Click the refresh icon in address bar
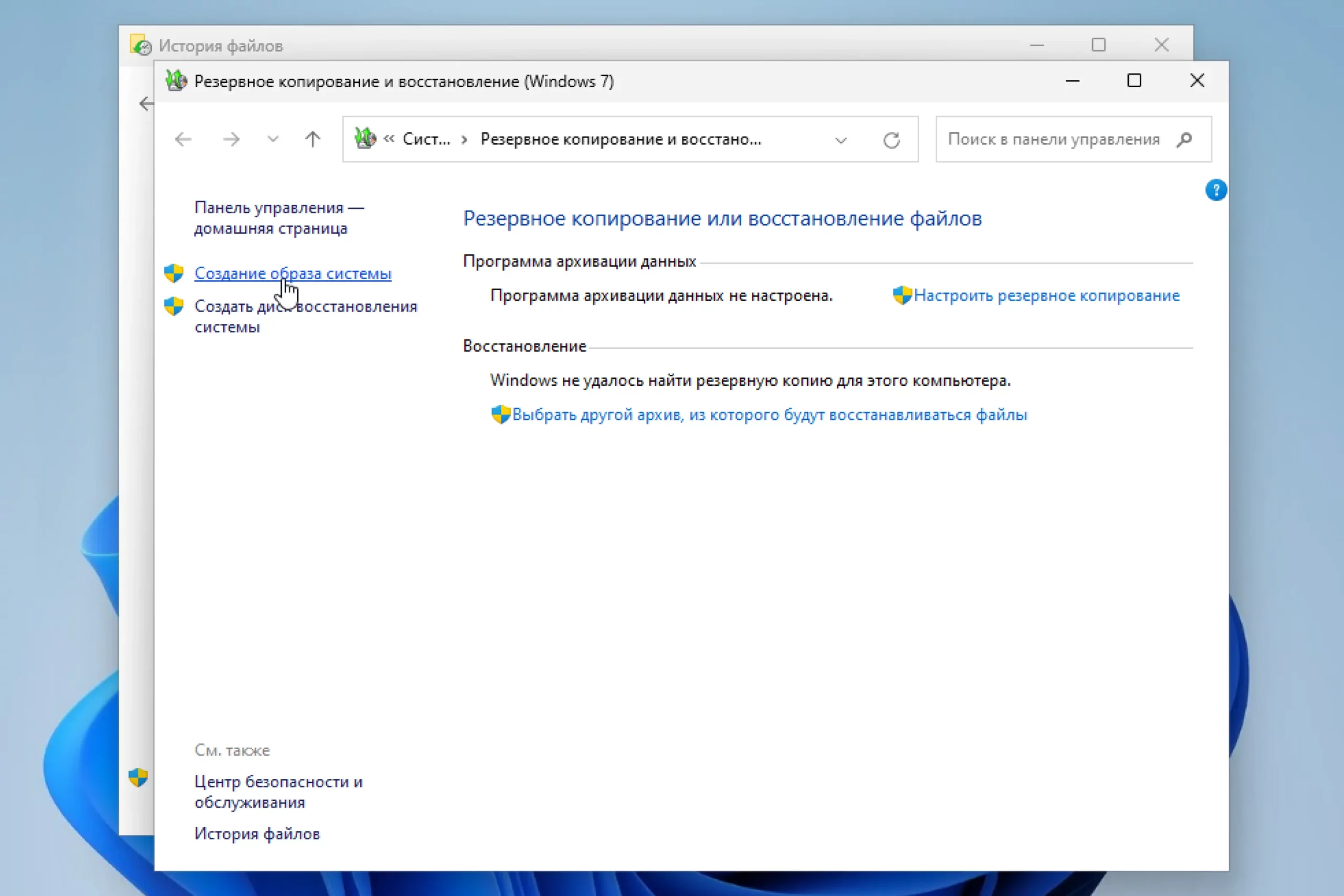The height and width of the screenshot is (896, 1344). coord(891,140)
